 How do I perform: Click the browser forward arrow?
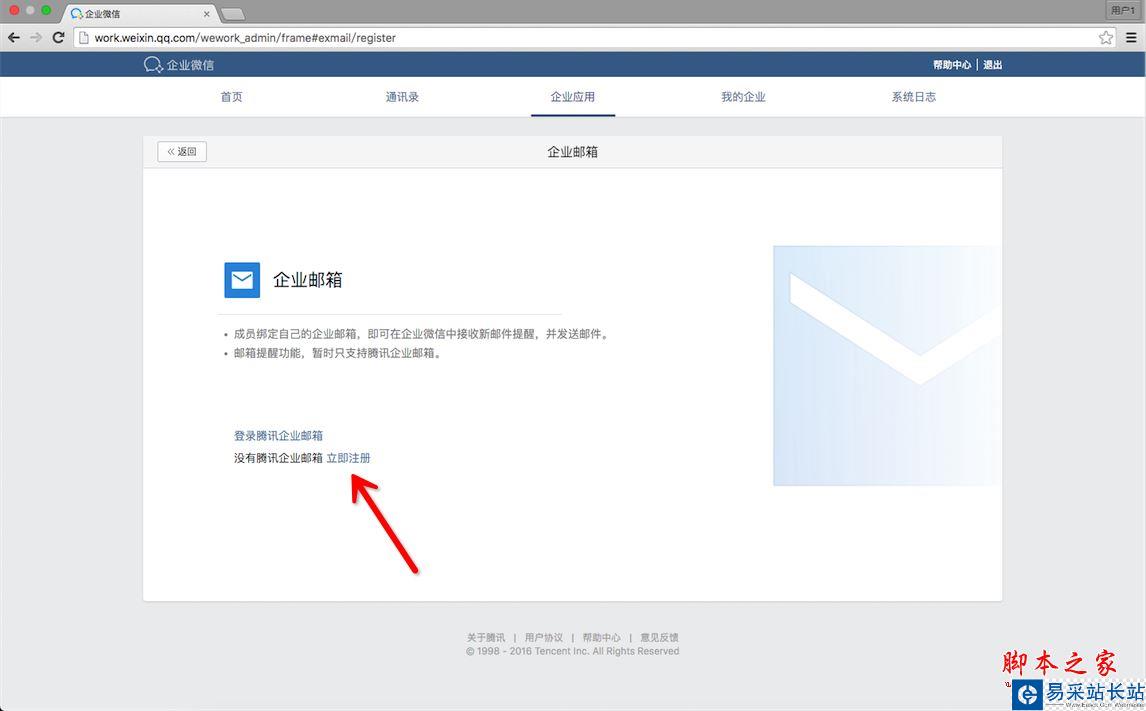coord(36,37)
